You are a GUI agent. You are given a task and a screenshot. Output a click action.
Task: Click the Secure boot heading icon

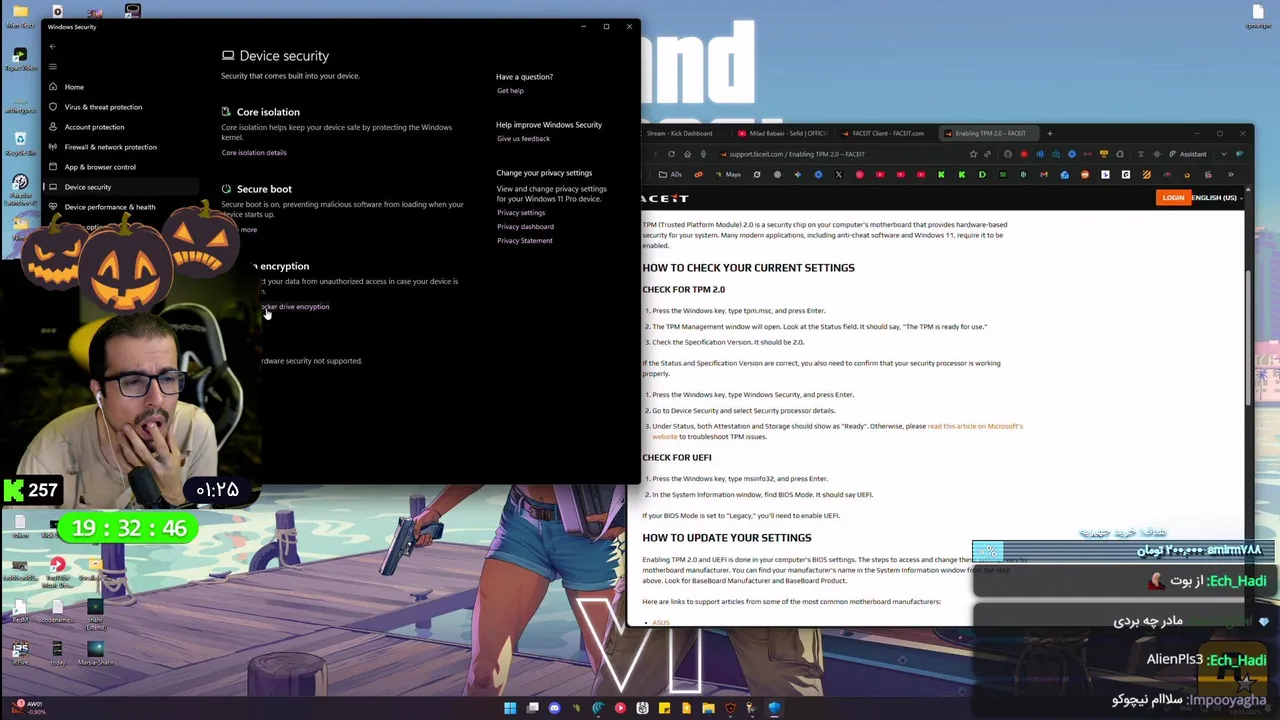click(227, 189)
